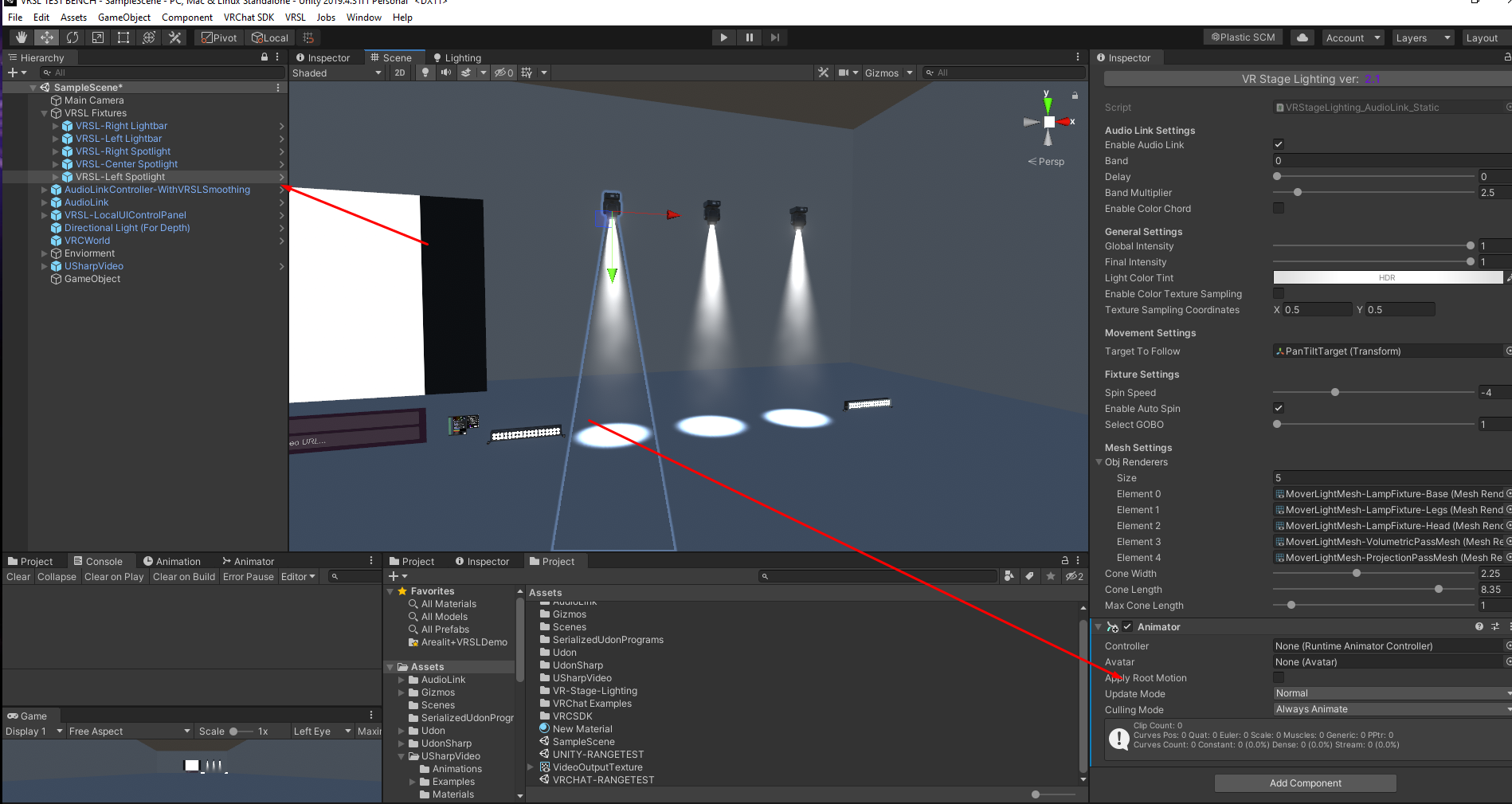Open Unity cloud services
The height and width of the screenshot is (804, 1512).
point(1302,37)
